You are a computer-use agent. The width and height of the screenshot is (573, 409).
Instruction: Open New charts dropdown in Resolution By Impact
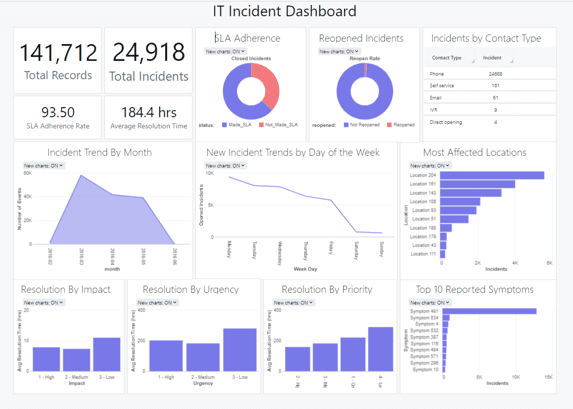44,303
